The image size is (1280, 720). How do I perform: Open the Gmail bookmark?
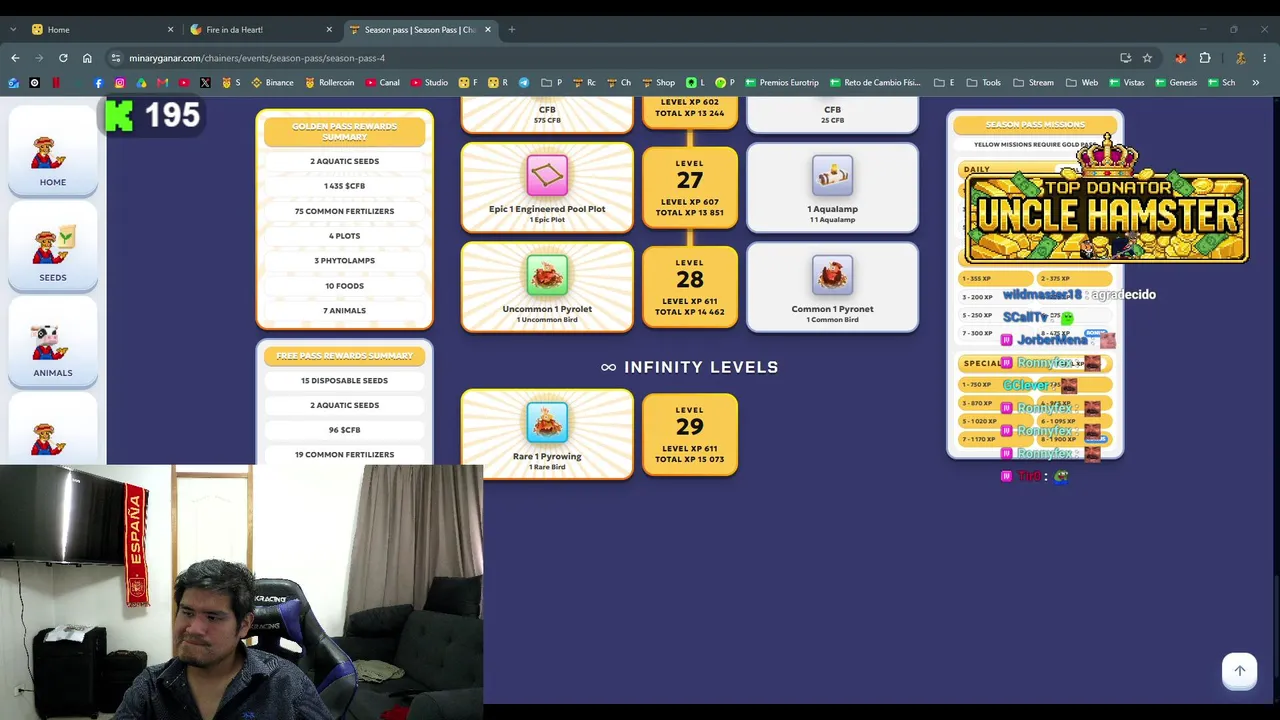coord(163,82)
